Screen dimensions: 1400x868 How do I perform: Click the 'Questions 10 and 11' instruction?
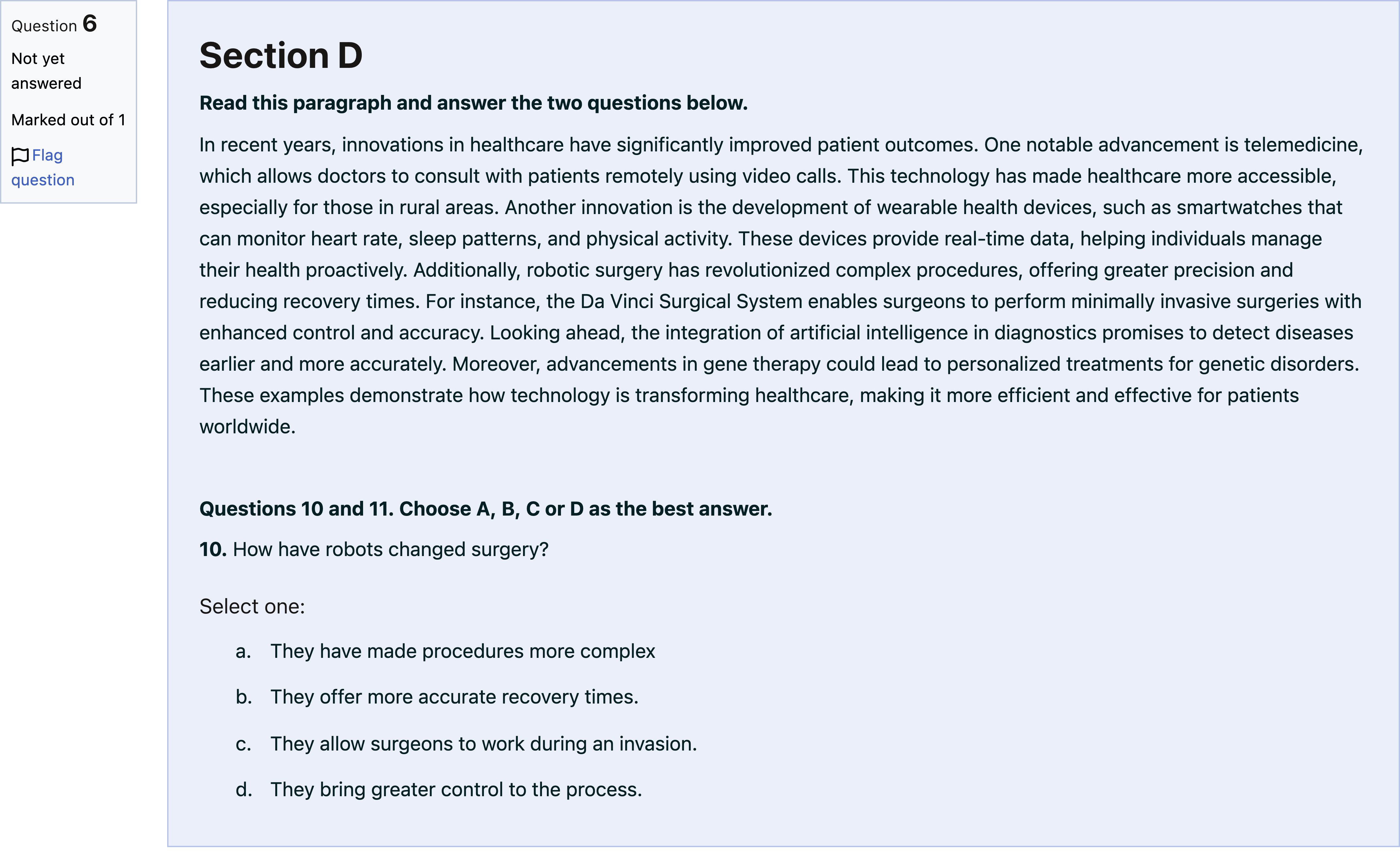485,509
